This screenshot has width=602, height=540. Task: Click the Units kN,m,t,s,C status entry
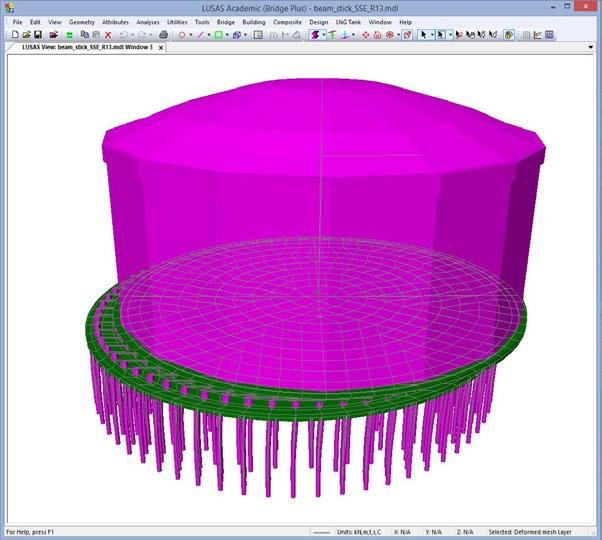(359, 532)
